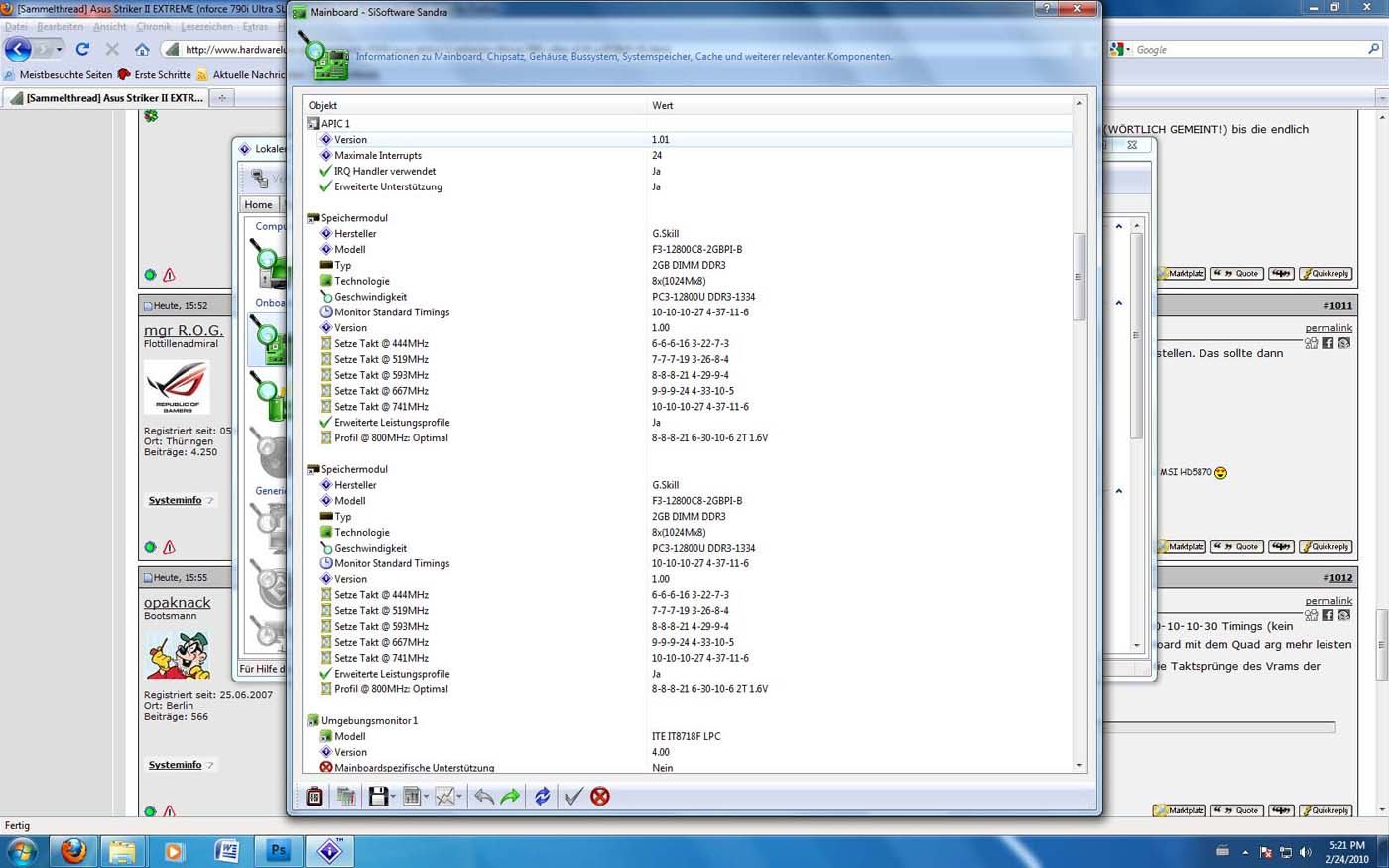
Task: Click the line graph icon in Sandra toolbar
Action: (x=445, y=796)
